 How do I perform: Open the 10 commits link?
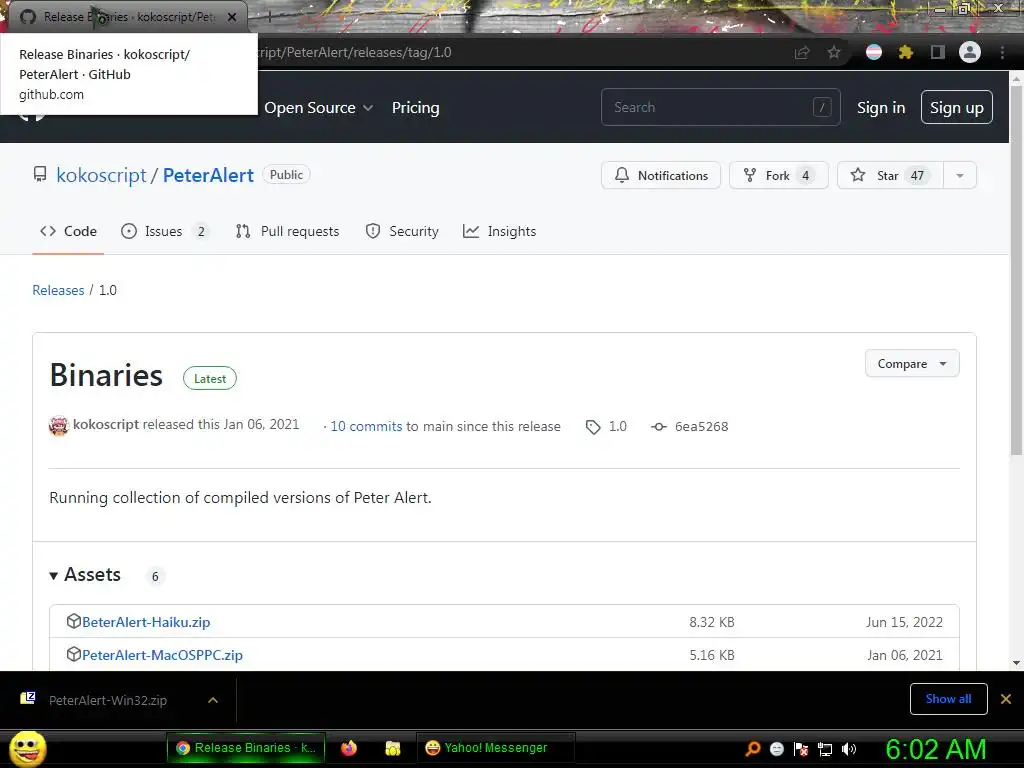366,426
